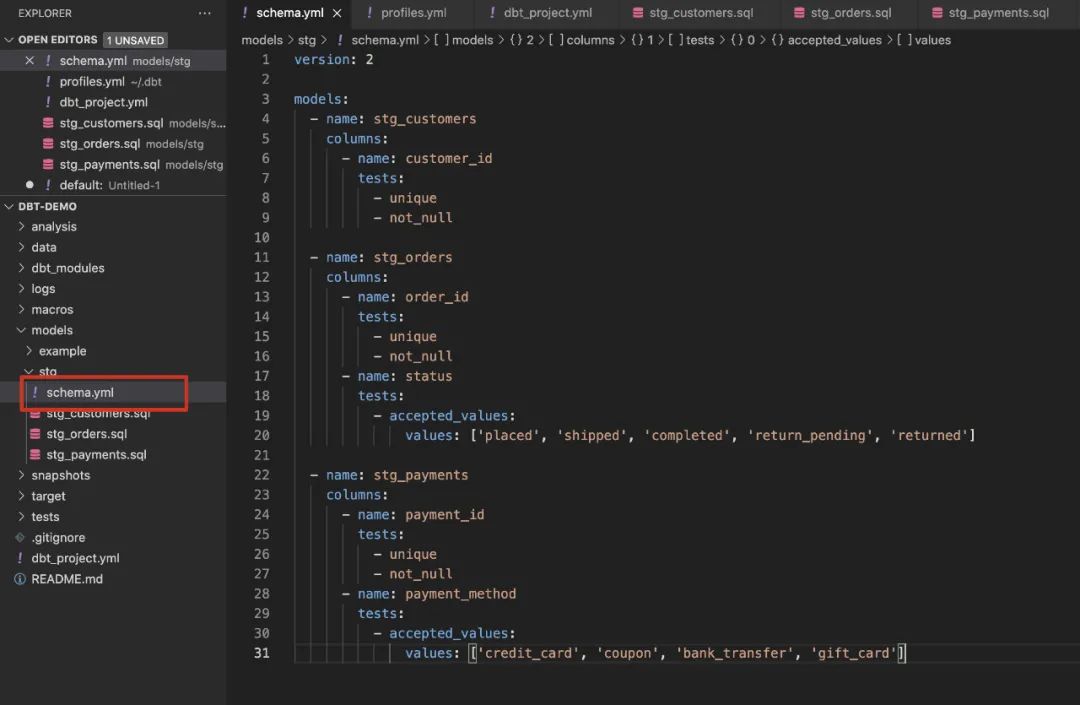Collapse the models folder
1080x705 pixels.
(21, 330)
